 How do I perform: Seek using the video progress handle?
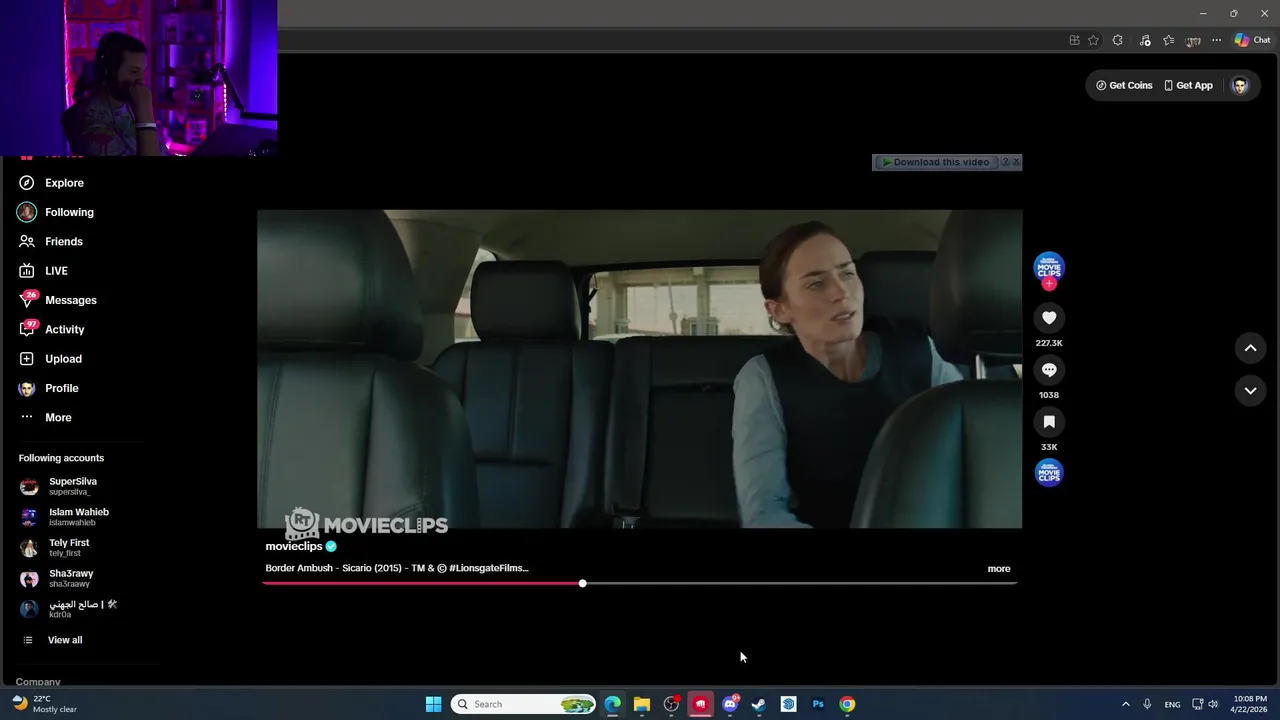[x=582, y=583]
